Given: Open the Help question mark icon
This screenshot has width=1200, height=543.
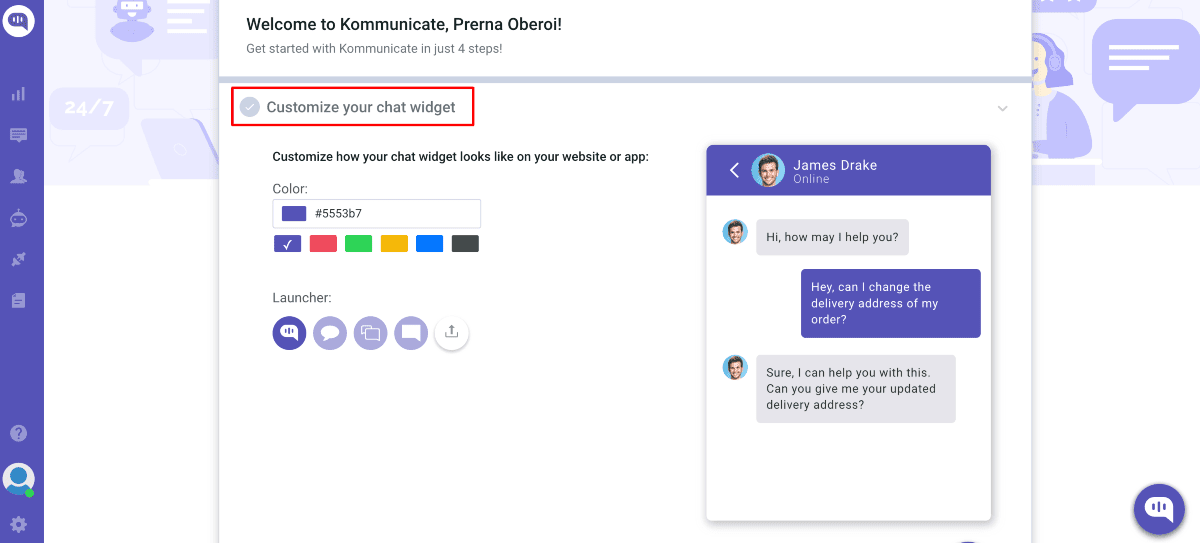Looking at the screenshot, I should pos(18,433).
